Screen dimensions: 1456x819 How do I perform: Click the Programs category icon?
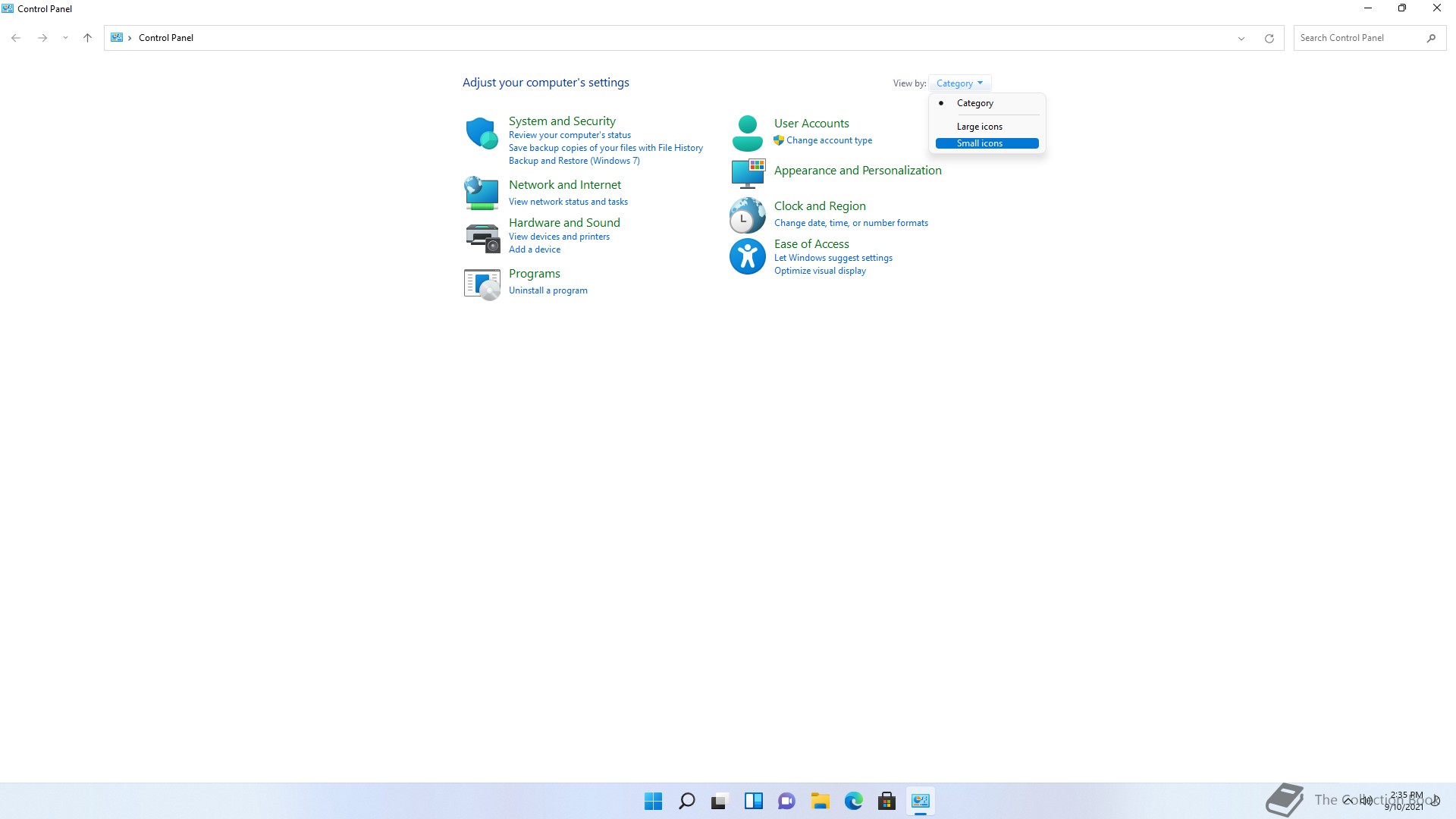[x=482, y=284]
